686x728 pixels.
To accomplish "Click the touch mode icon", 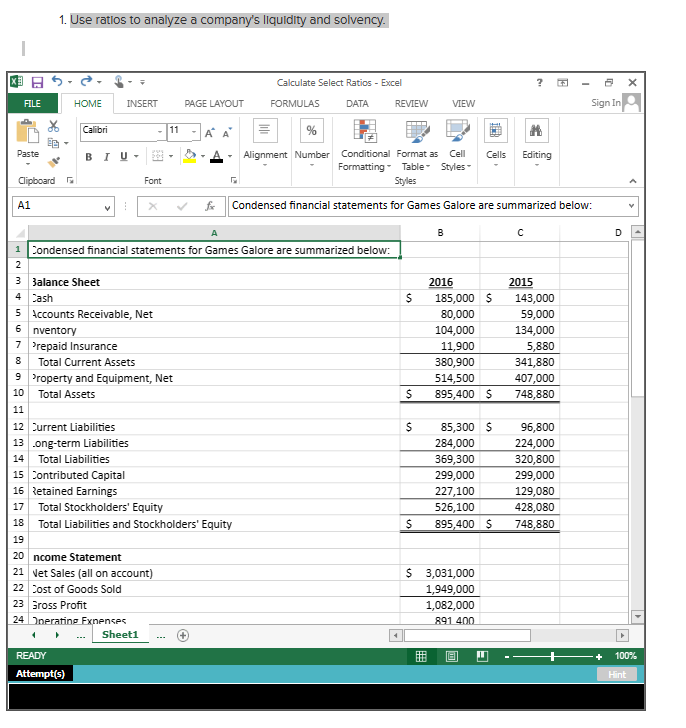I will pyautogui.click(x=119, y=82).
